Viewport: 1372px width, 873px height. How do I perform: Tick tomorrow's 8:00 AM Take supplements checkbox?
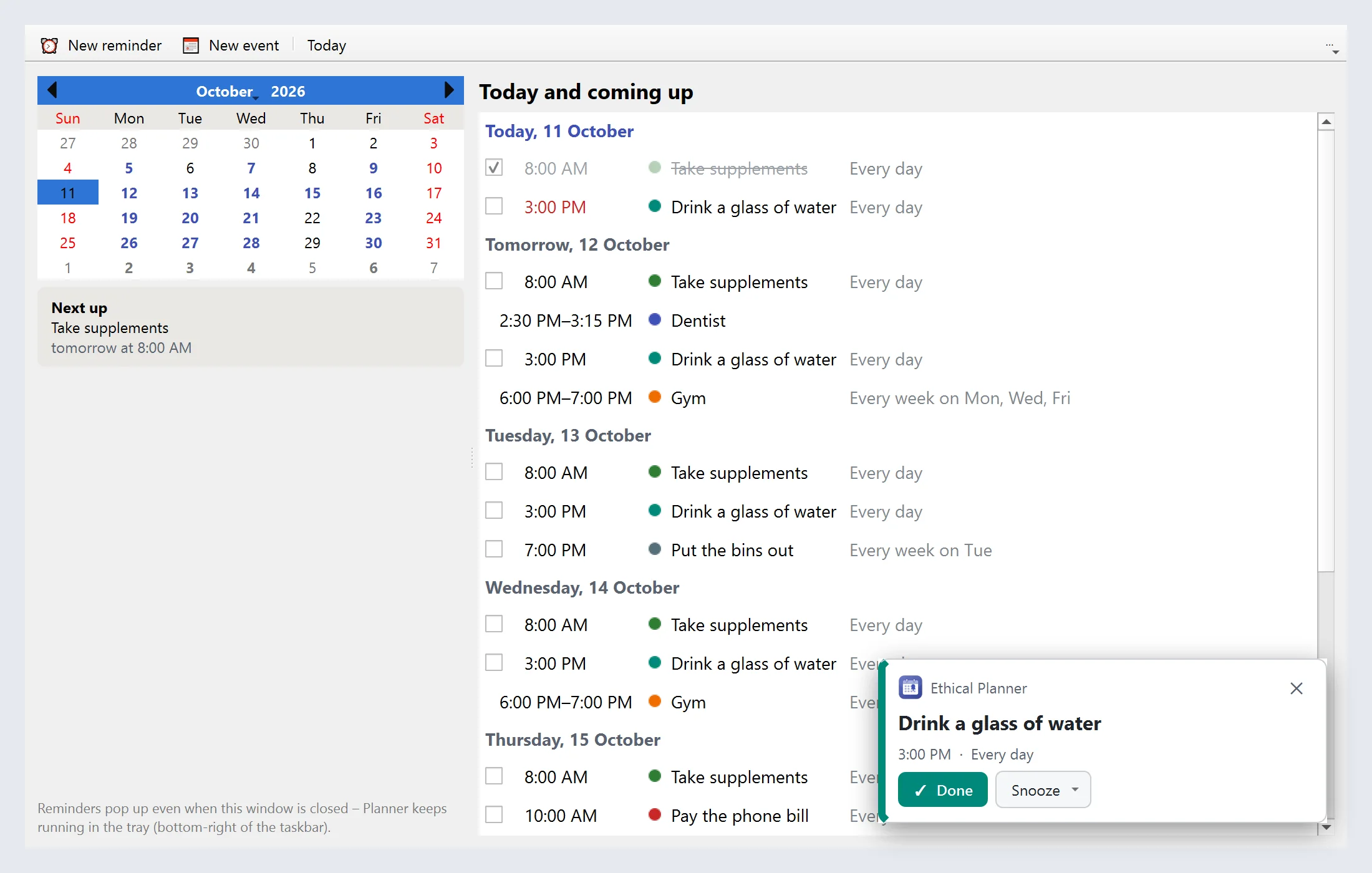(x=494, y=281)
